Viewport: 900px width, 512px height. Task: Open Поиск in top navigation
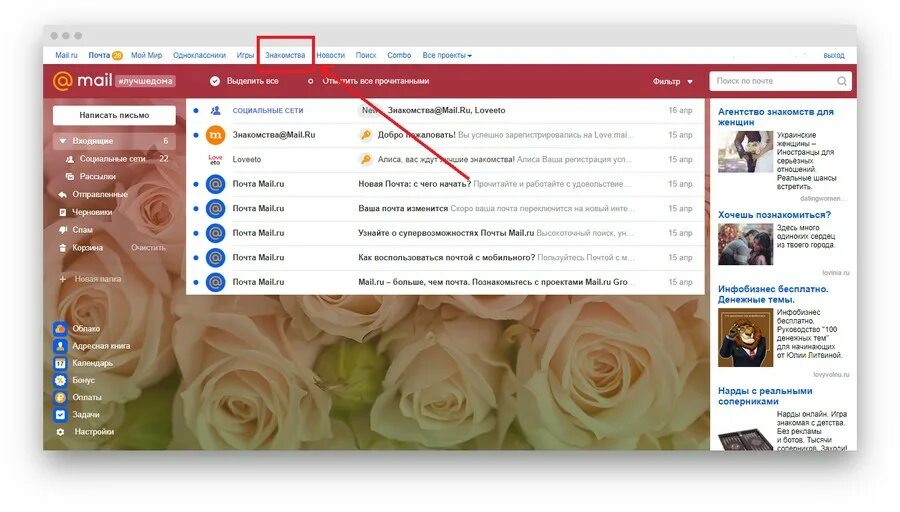[366, 56]
